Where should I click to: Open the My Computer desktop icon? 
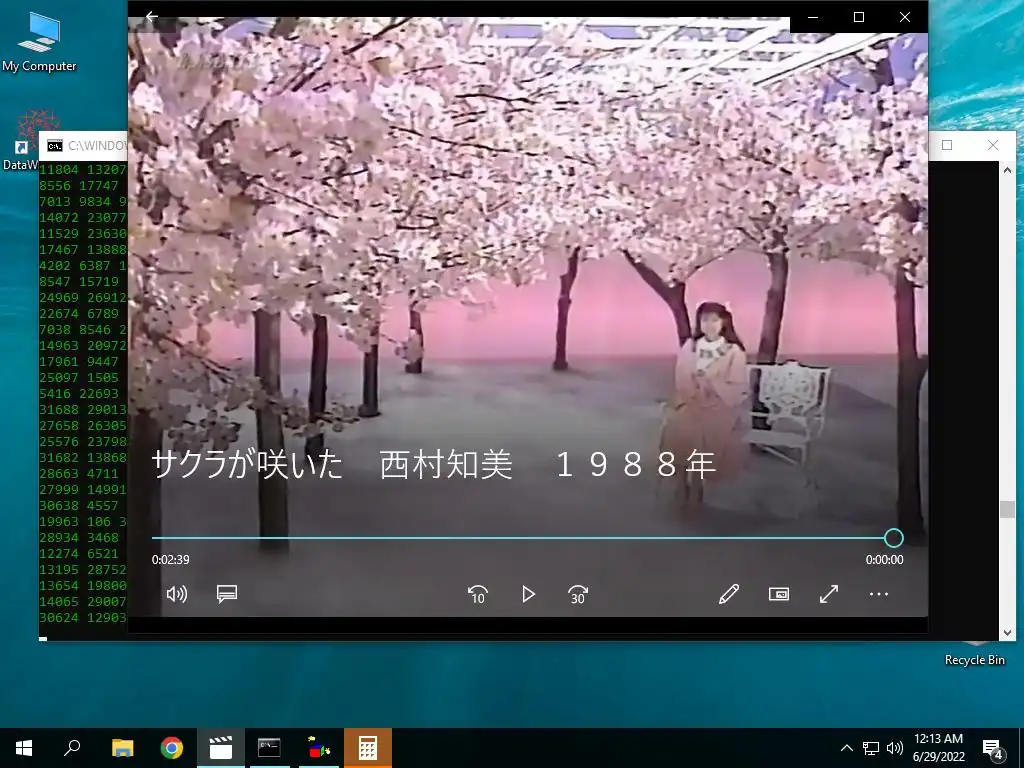pos(39,42)
